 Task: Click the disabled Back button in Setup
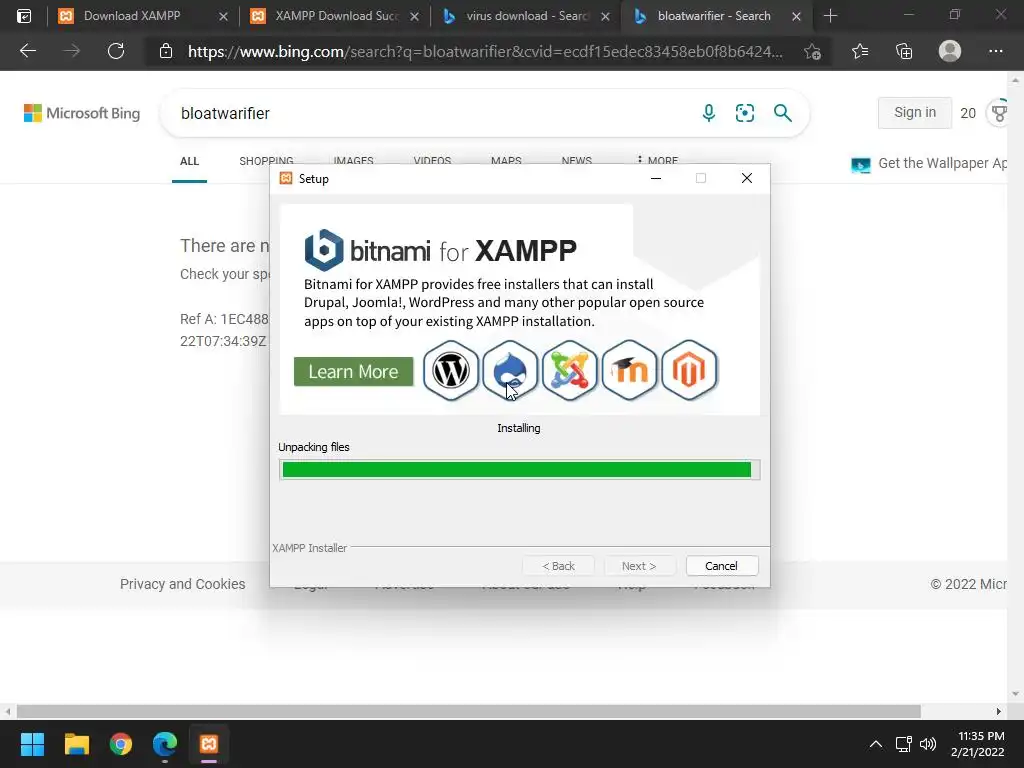click(558, 566)
